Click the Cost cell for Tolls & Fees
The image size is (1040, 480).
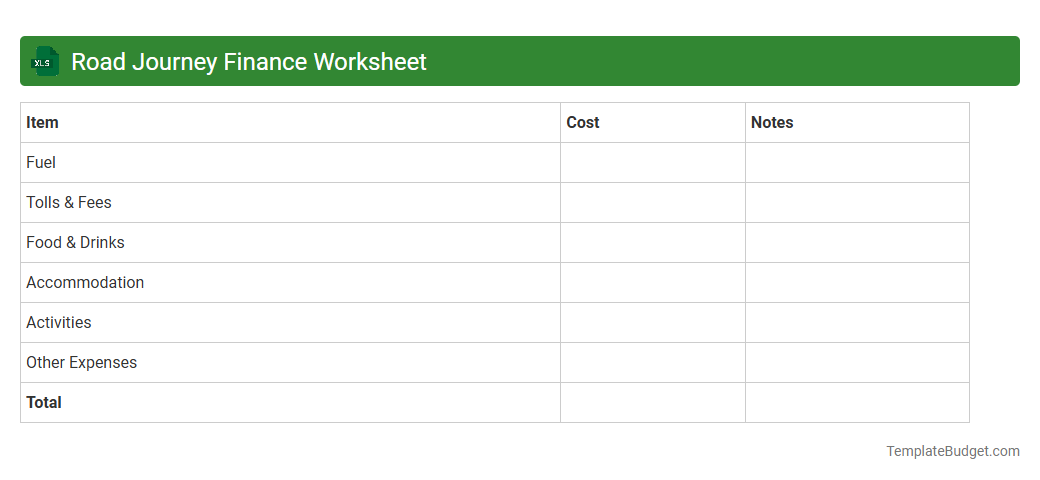[x=653, y=203]
